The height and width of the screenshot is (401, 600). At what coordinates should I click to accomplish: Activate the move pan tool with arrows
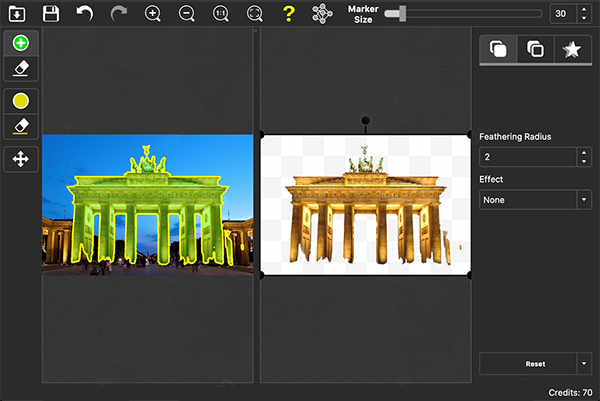21,159
